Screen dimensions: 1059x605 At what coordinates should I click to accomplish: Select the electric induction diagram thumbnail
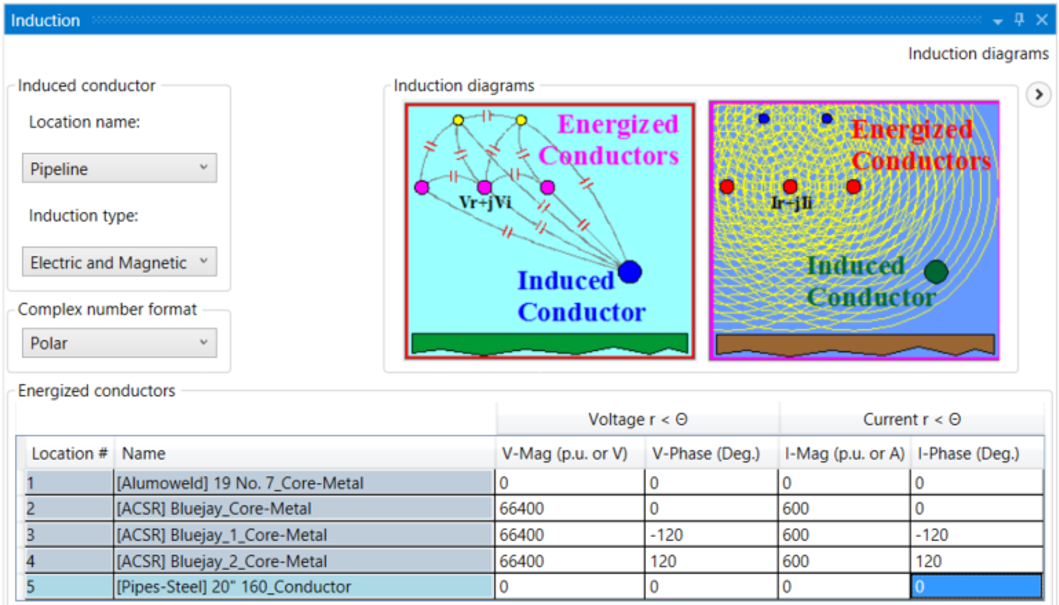click(549, 230)
